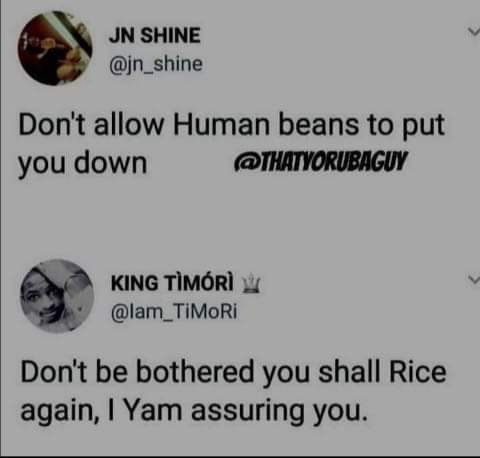Screen dimensions: 480x458
Task: Expand the options chevron on JN SHINE's tweet
Action: 473,32
